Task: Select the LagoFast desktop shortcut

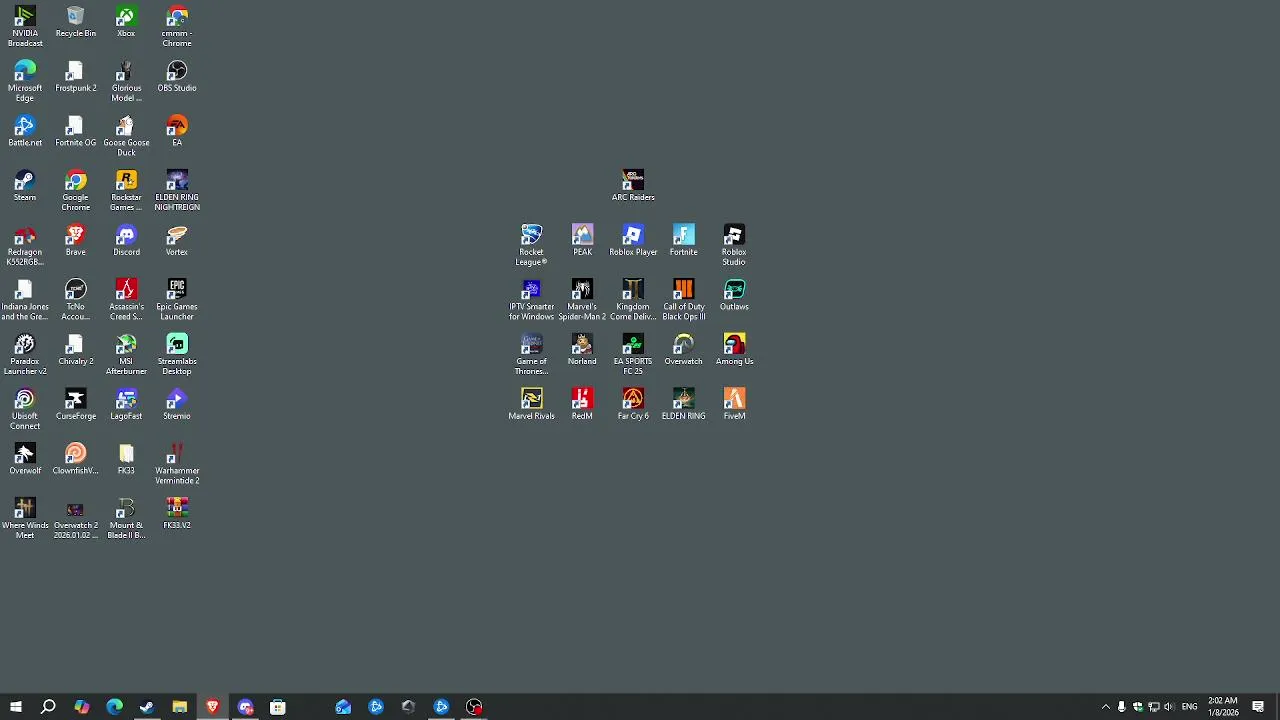Action: tap(126, 405)
